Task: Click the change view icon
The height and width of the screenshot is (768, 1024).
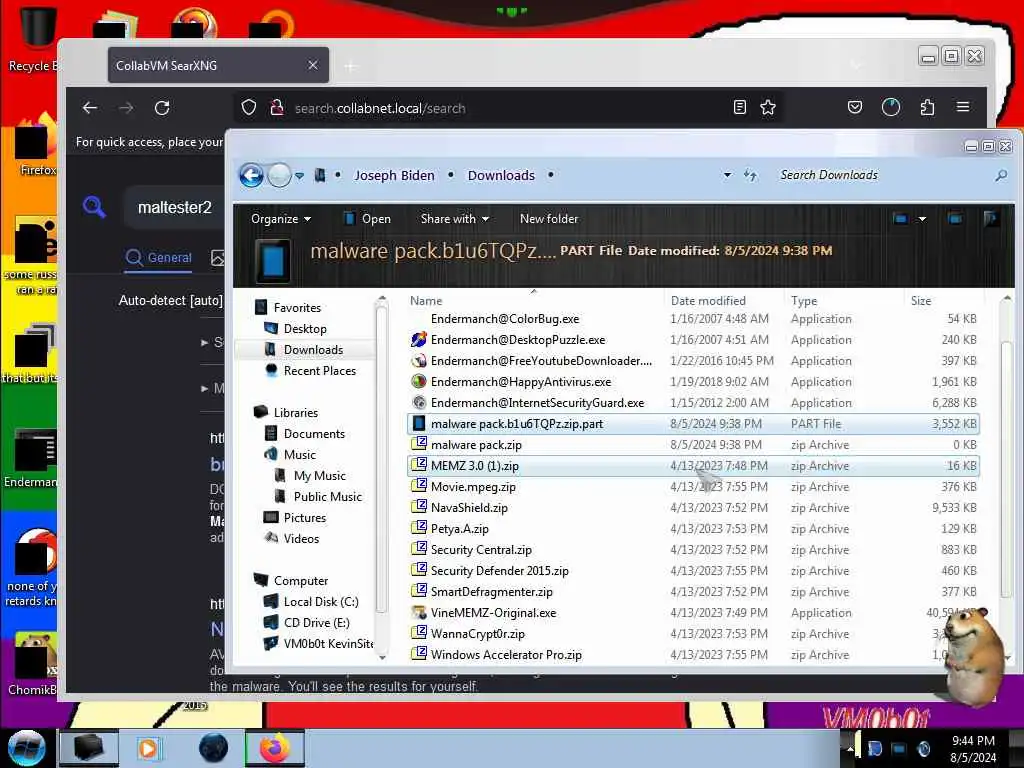Action: (x=901, y=219)
